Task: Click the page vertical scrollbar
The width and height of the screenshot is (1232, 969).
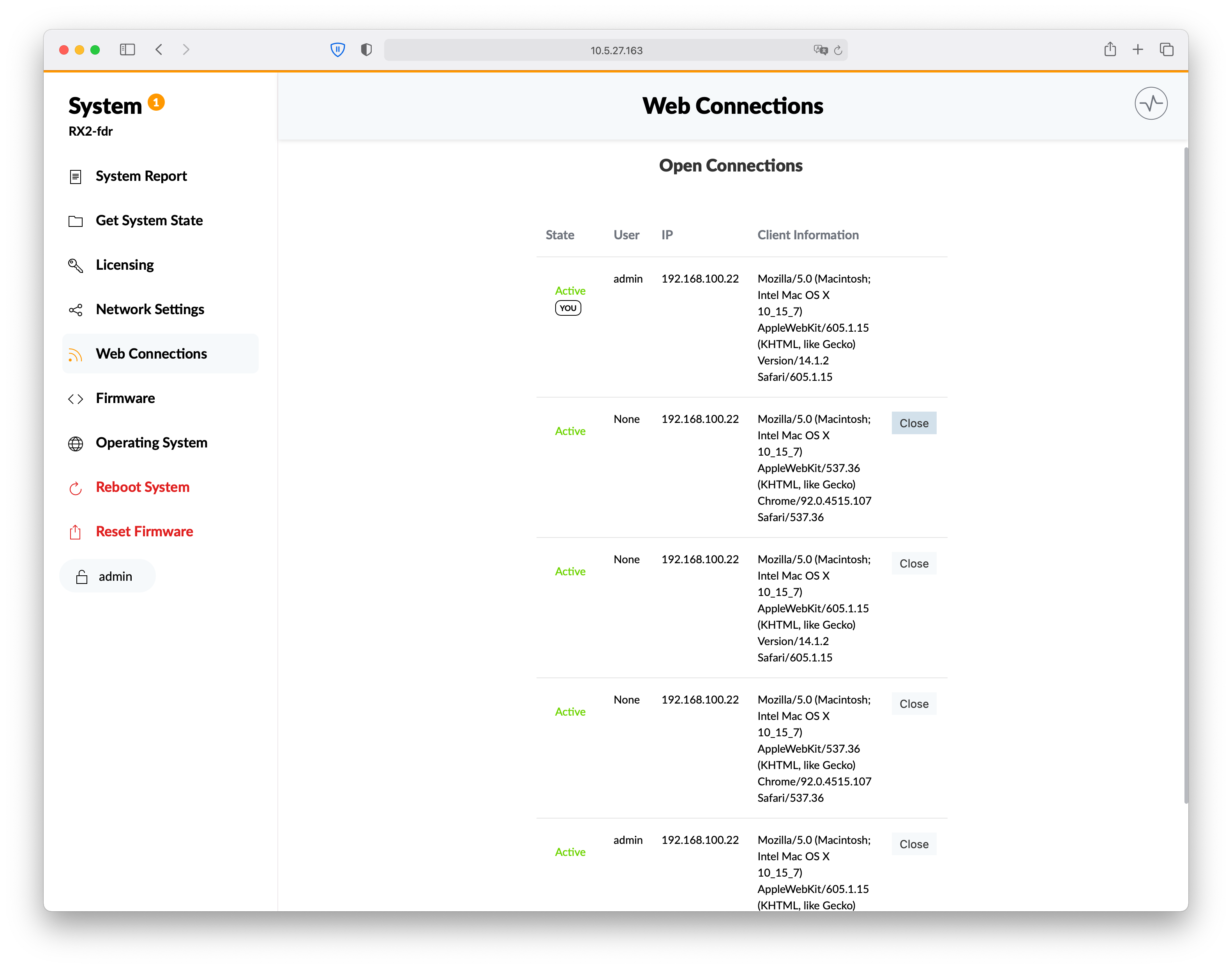Action: point(1186,476)
